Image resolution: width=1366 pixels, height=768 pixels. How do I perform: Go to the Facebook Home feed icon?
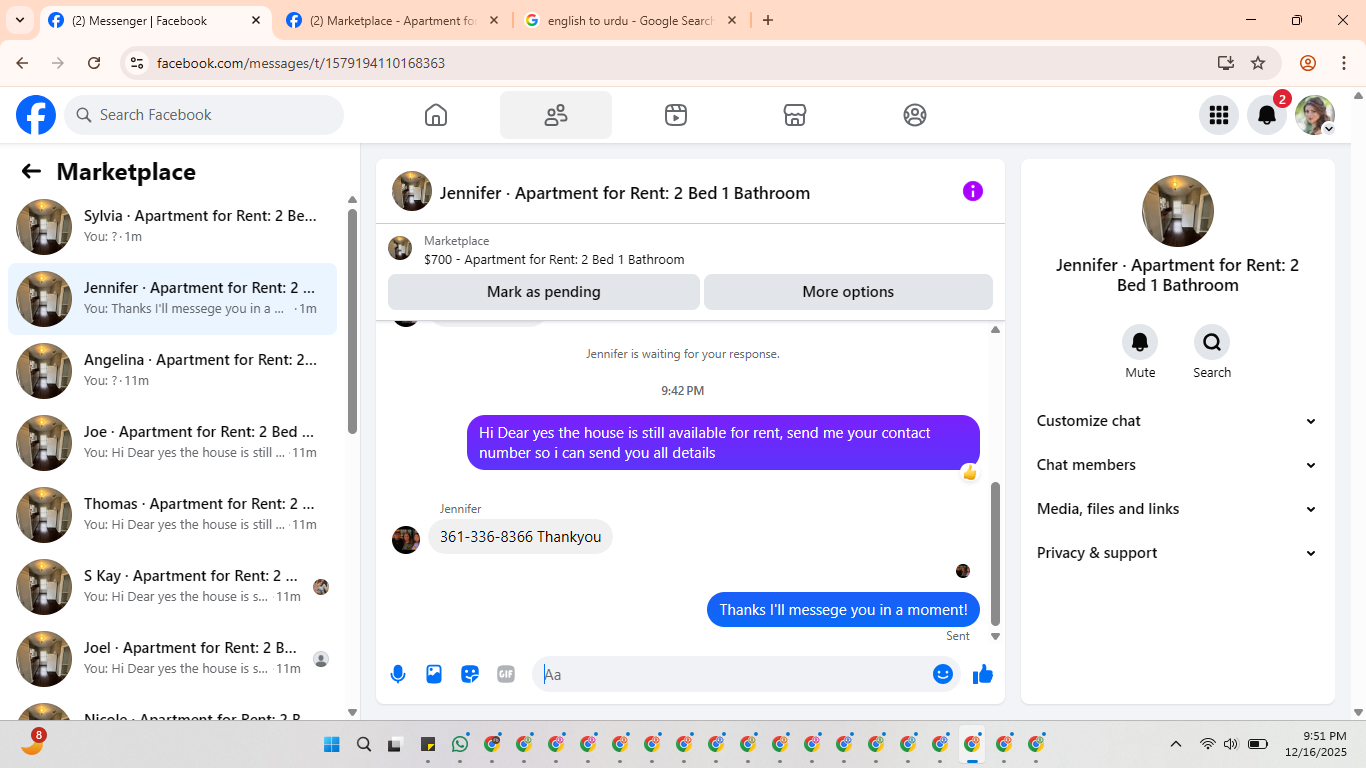(436, 115)
